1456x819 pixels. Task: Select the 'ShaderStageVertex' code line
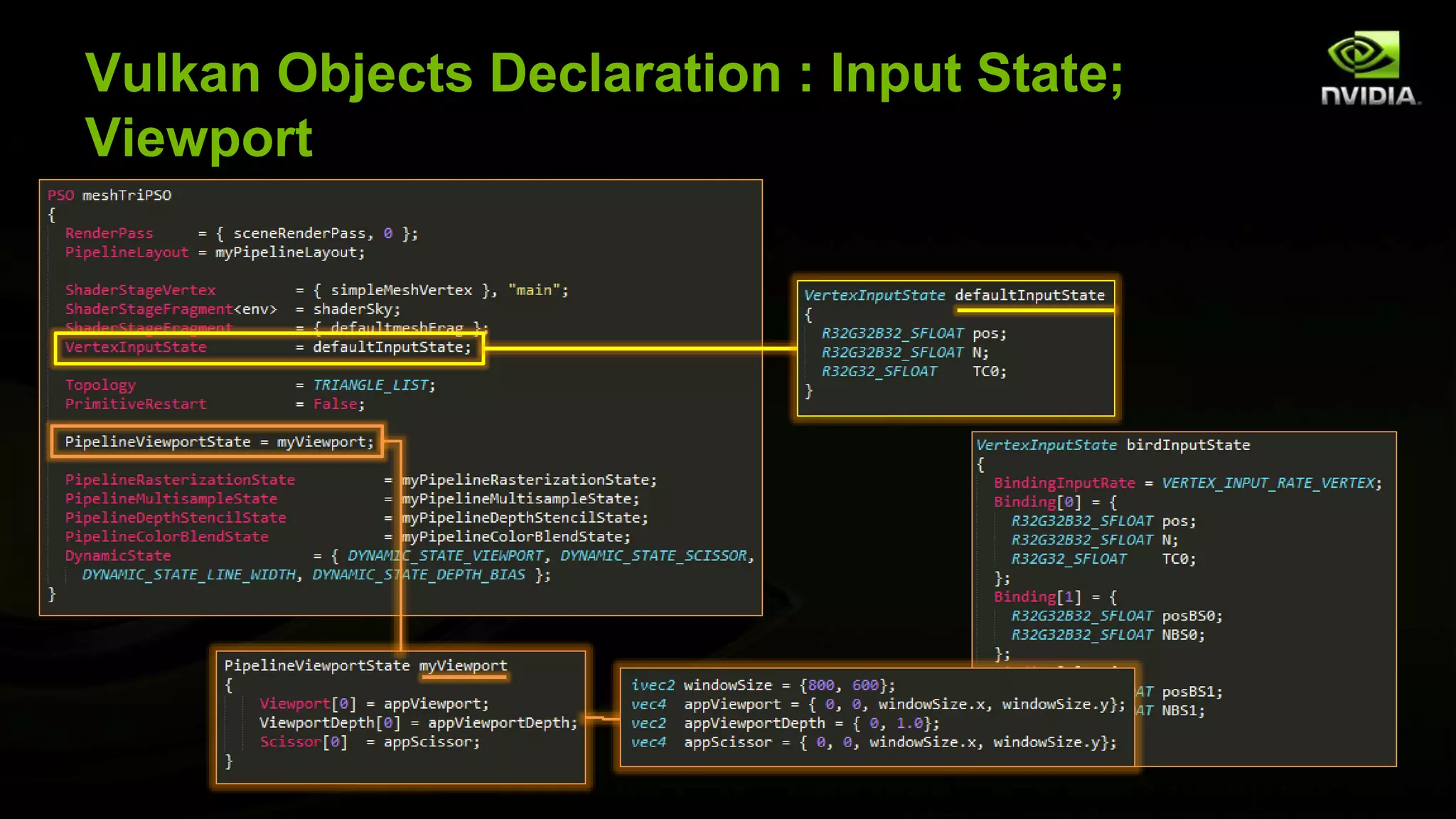(x=316, y=290)
